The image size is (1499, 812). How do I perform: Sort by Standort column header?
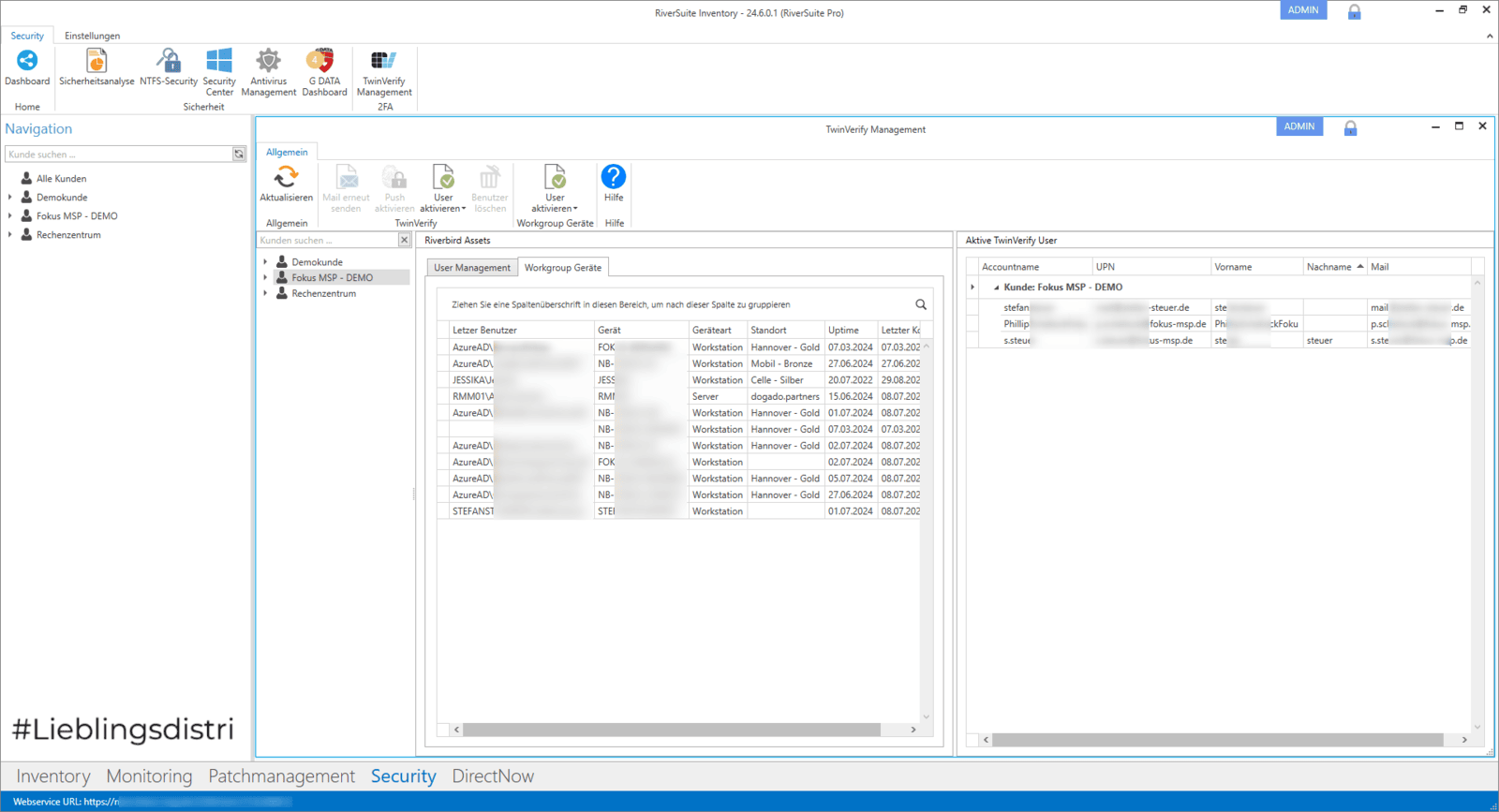click(785, 330)
